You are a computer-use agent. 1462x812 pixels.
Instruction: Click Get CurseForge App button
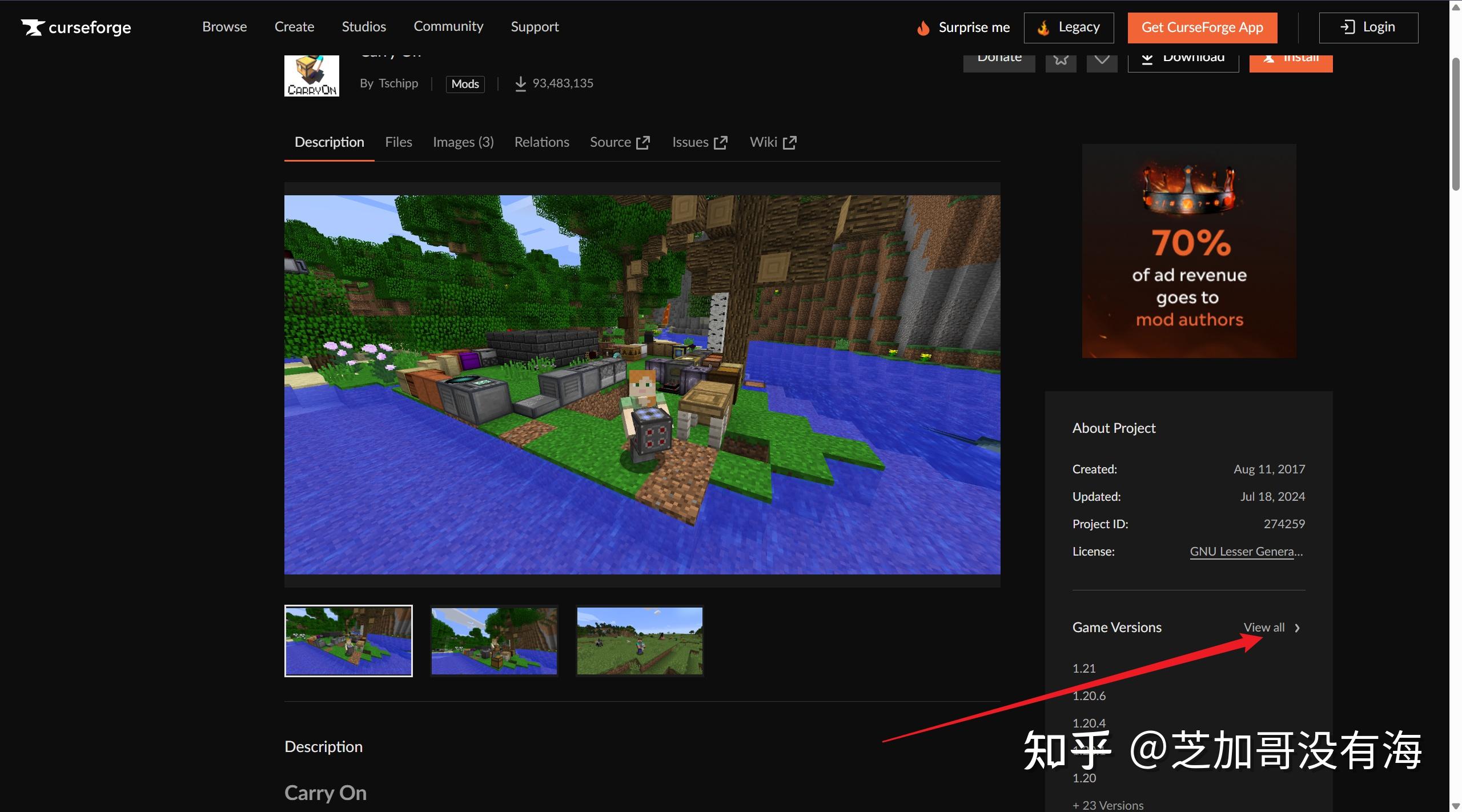1202,27
